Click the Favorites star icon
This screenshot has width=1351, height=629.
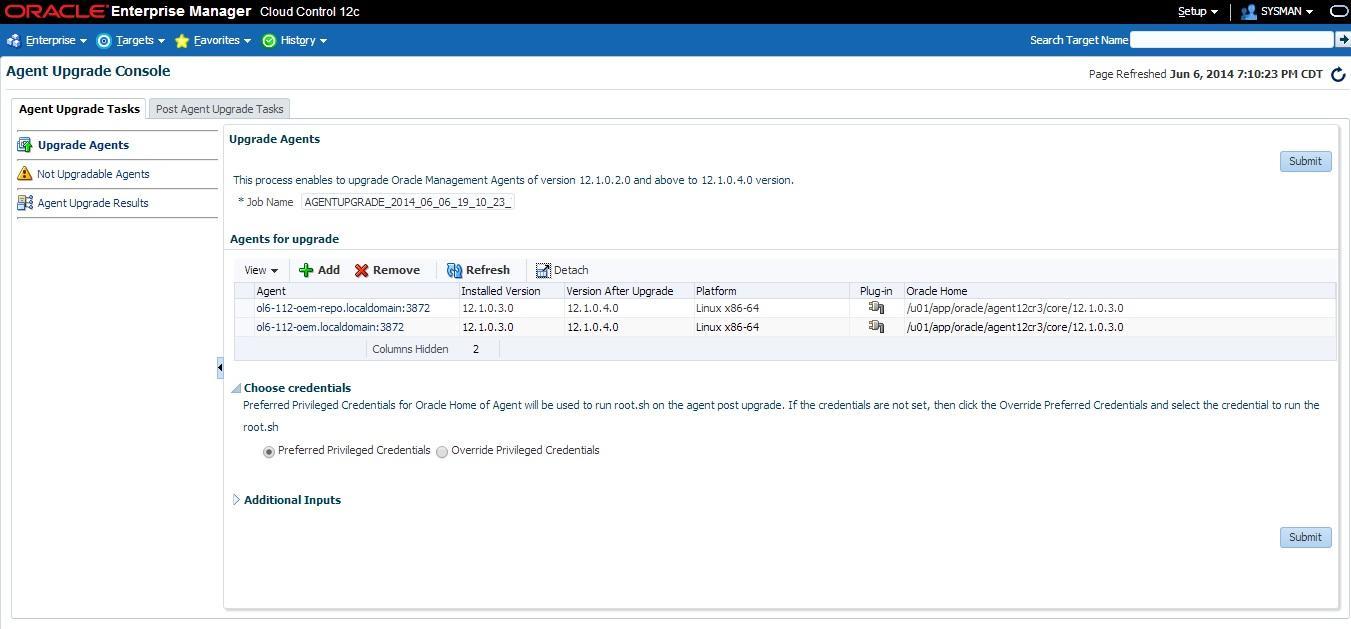tap(181, 41)
